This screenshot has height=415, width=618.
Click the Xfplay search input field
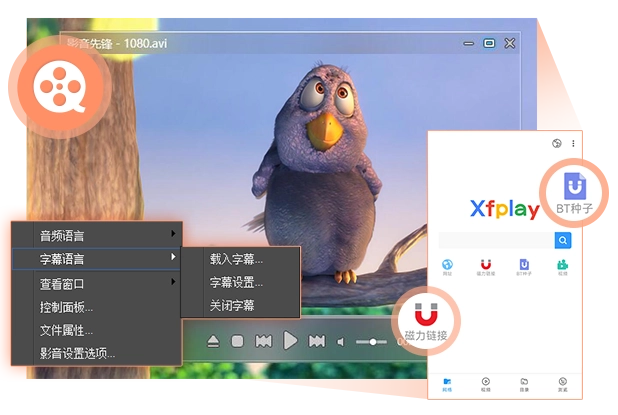(496, 240)
